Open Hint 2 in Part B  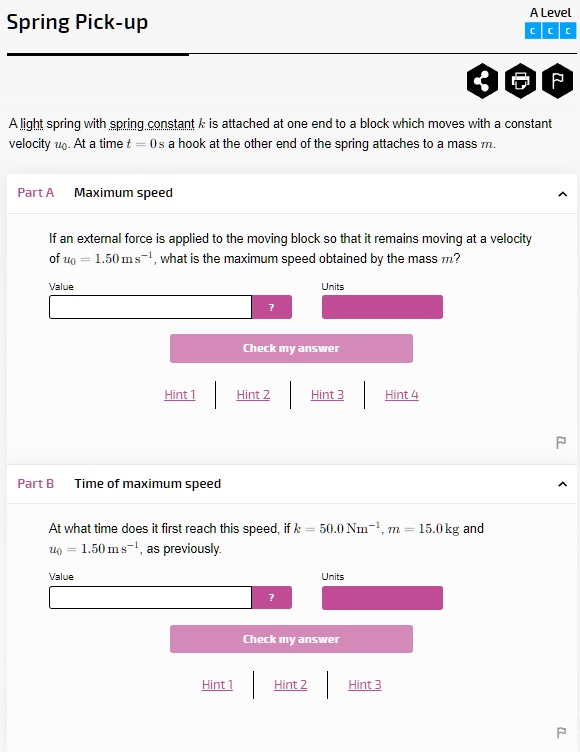pyautogui.click(x=290, y=684)
